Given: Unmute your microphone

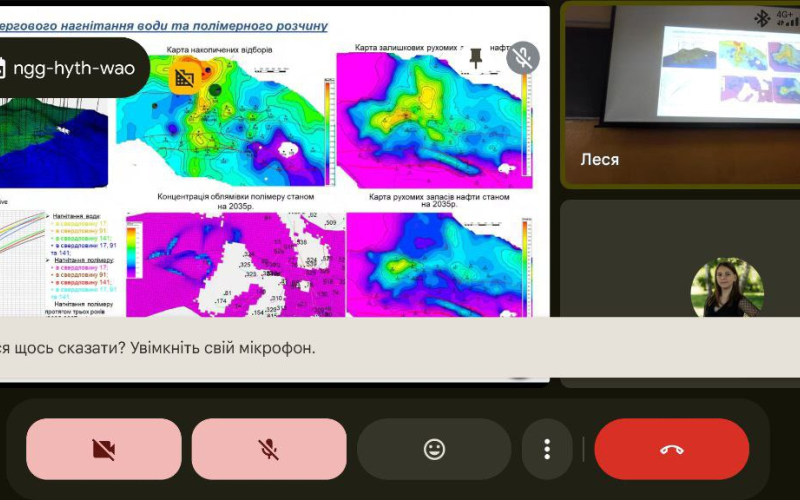Looking at the screenshot, I should [268, 449].
